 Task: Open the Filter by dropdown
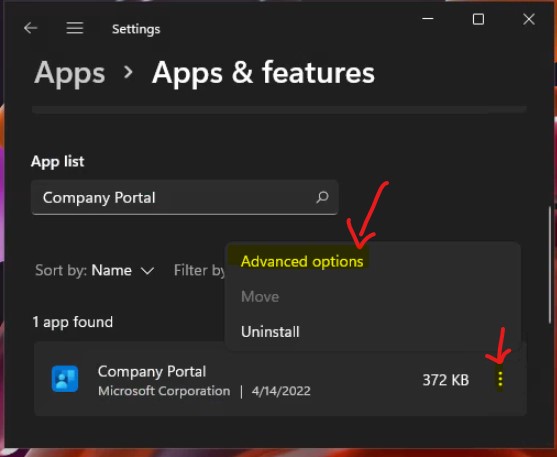(x=199, y=270)
